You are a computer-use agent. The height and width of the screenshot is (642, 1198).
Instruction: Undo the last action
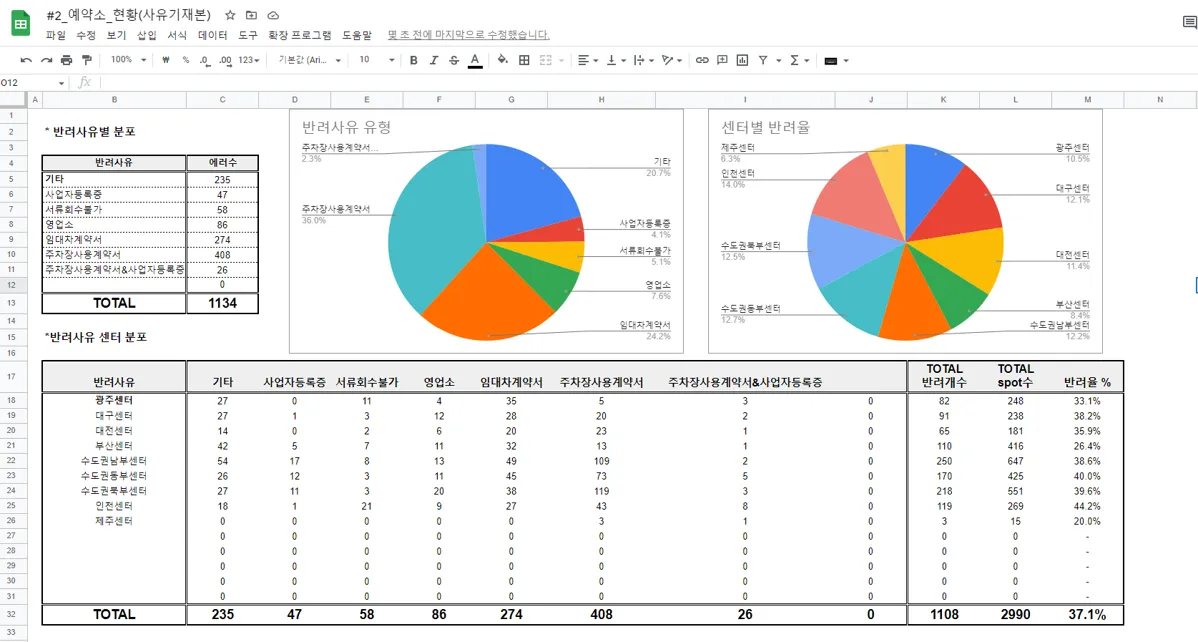[25, 60]
